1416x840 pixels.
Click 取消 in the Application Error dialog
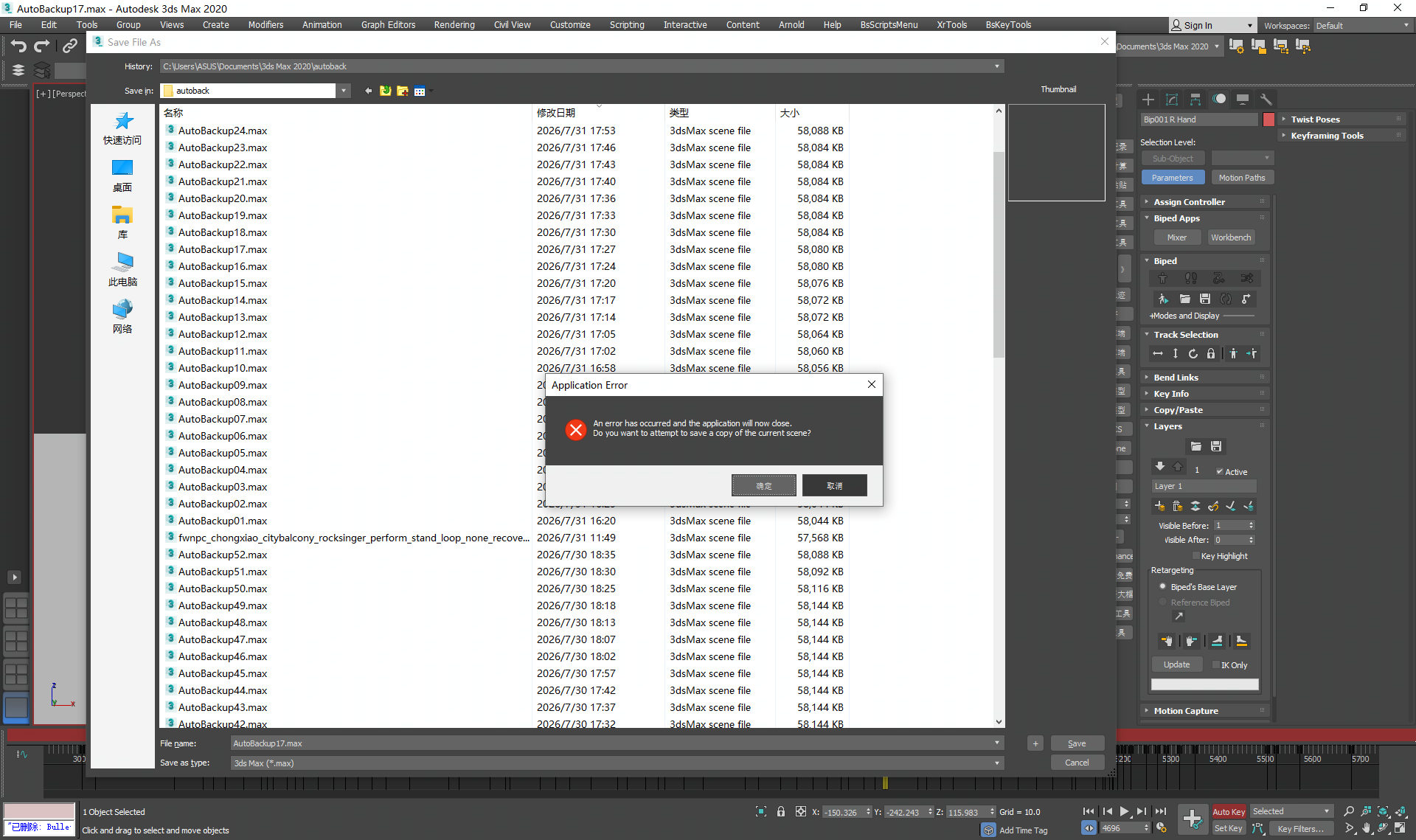(x=835, y=486)
